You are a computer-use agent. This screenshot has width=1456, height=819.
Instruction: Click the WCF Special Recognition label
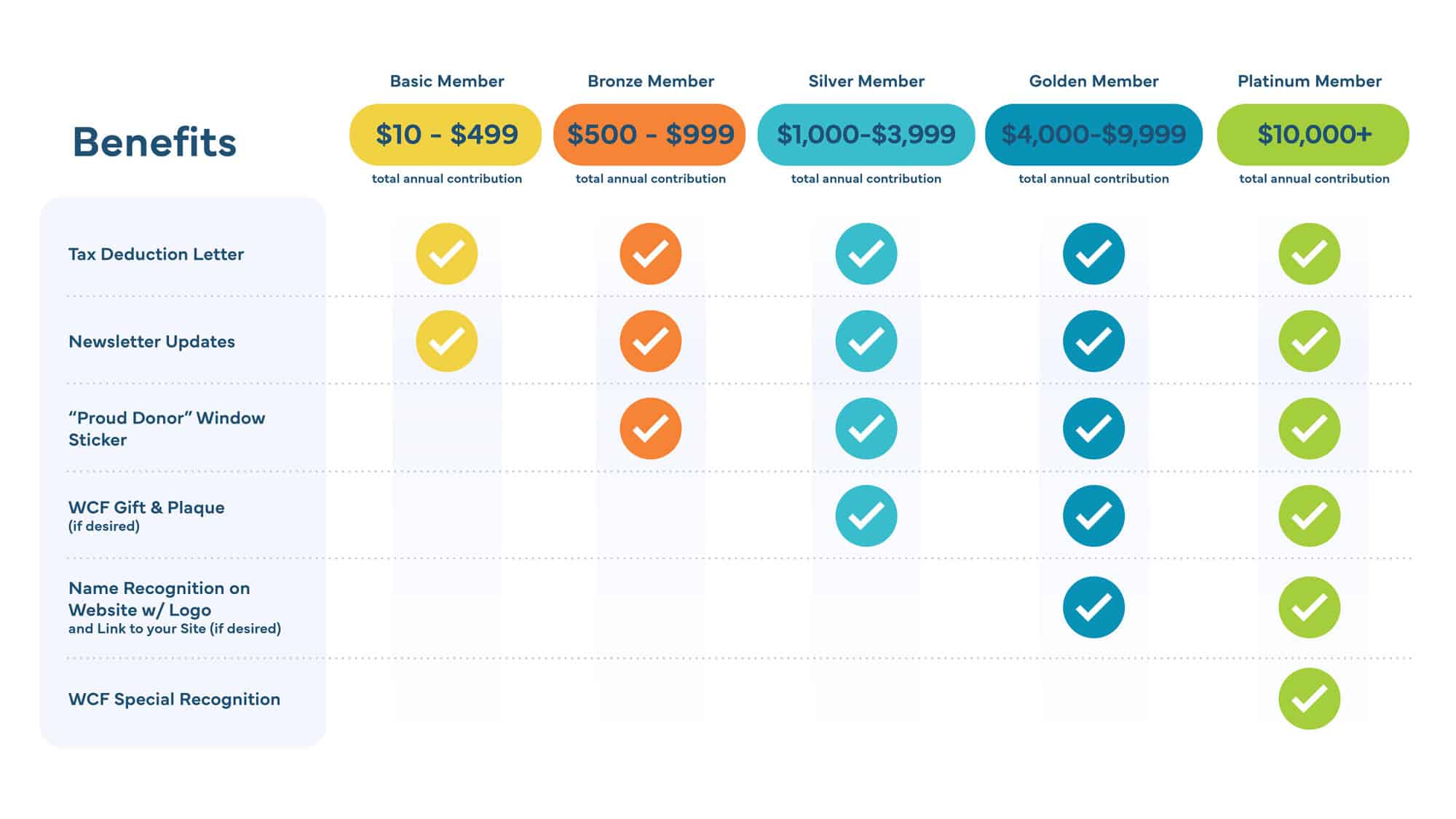click(x=174, y=699)
